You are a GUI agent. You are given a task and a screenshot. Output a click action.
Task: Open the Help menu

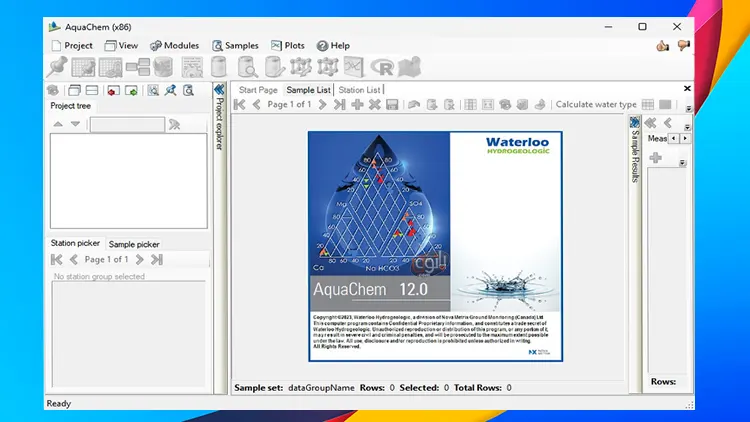pos(333,45)
